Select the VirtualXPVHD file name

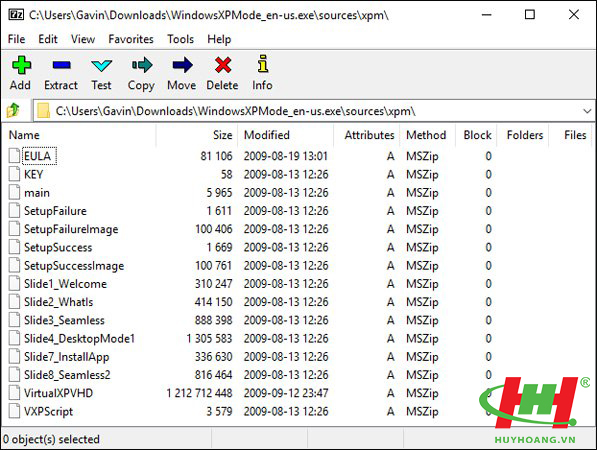point(58,393)
